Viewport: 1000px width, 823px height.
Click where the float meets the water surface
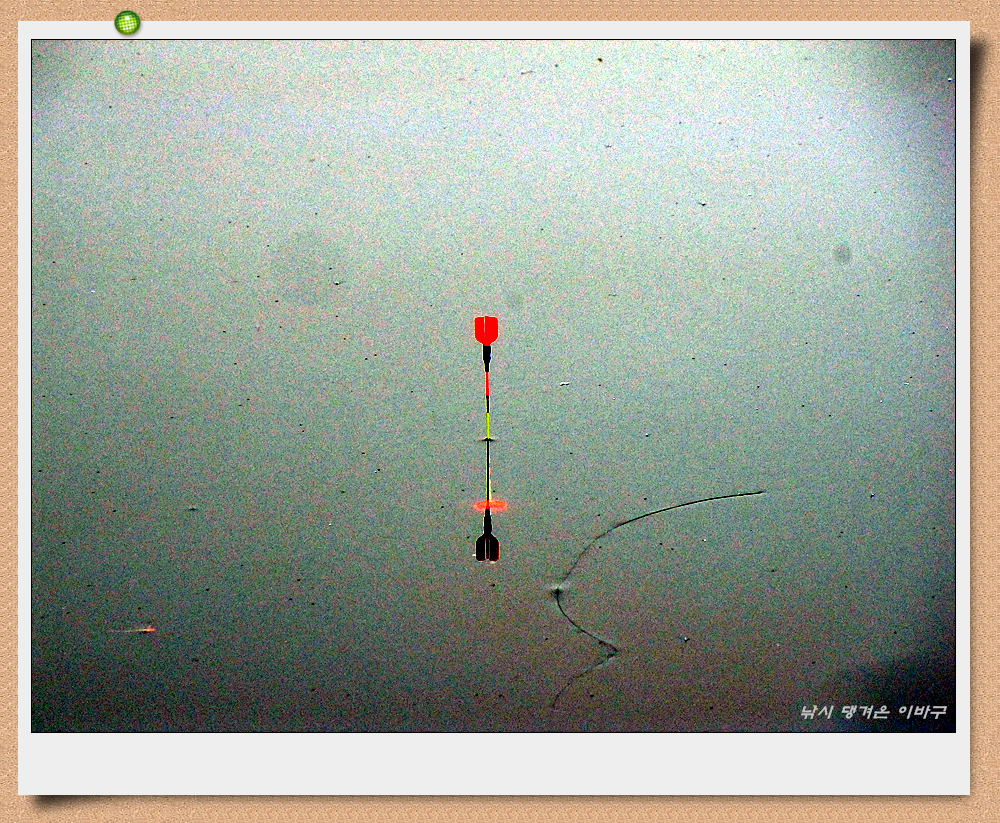click(x=488, y=439)
